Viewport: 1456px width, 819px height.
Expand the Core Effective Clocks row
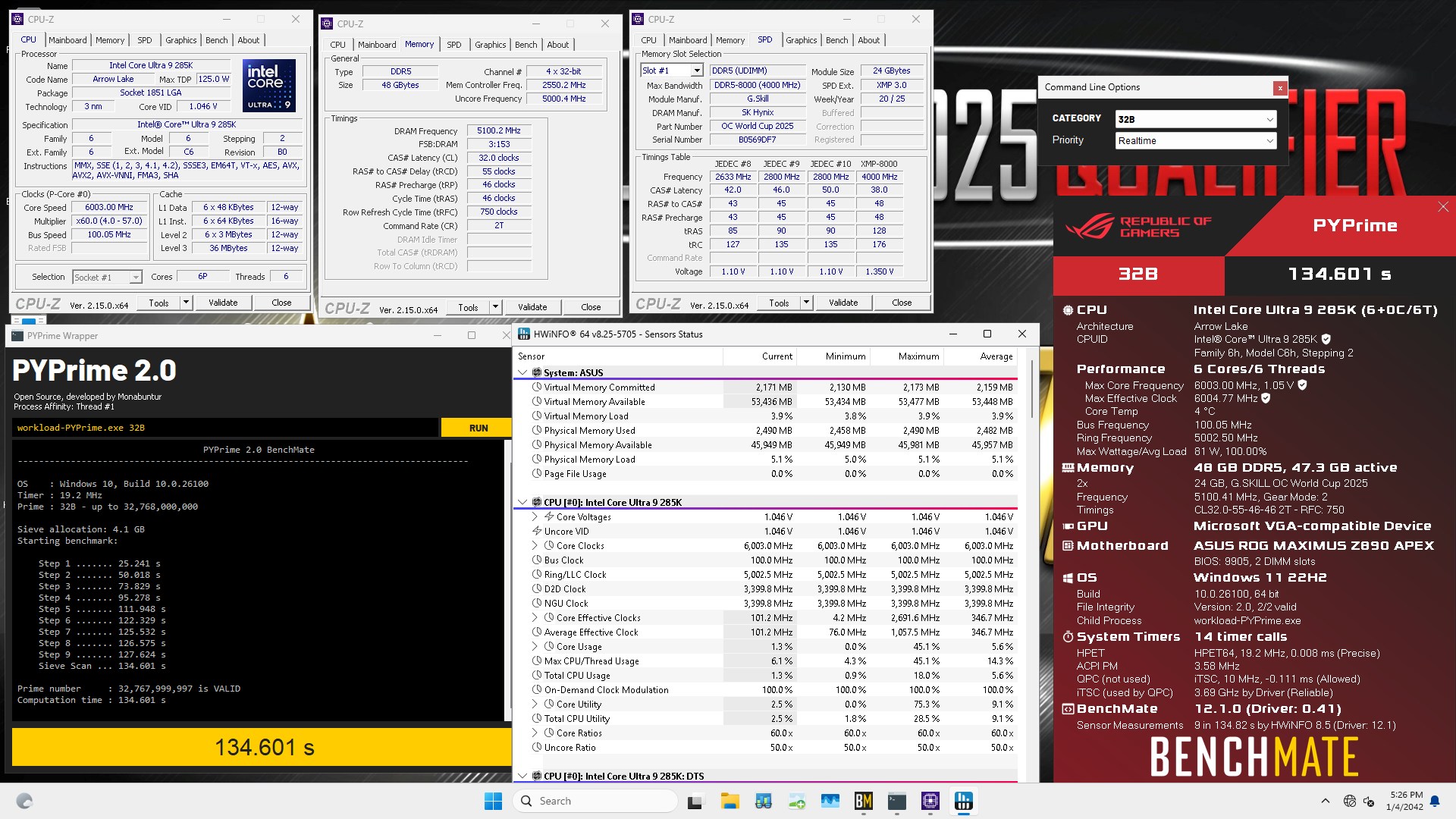pyautogui.click(x=535, y=618)
